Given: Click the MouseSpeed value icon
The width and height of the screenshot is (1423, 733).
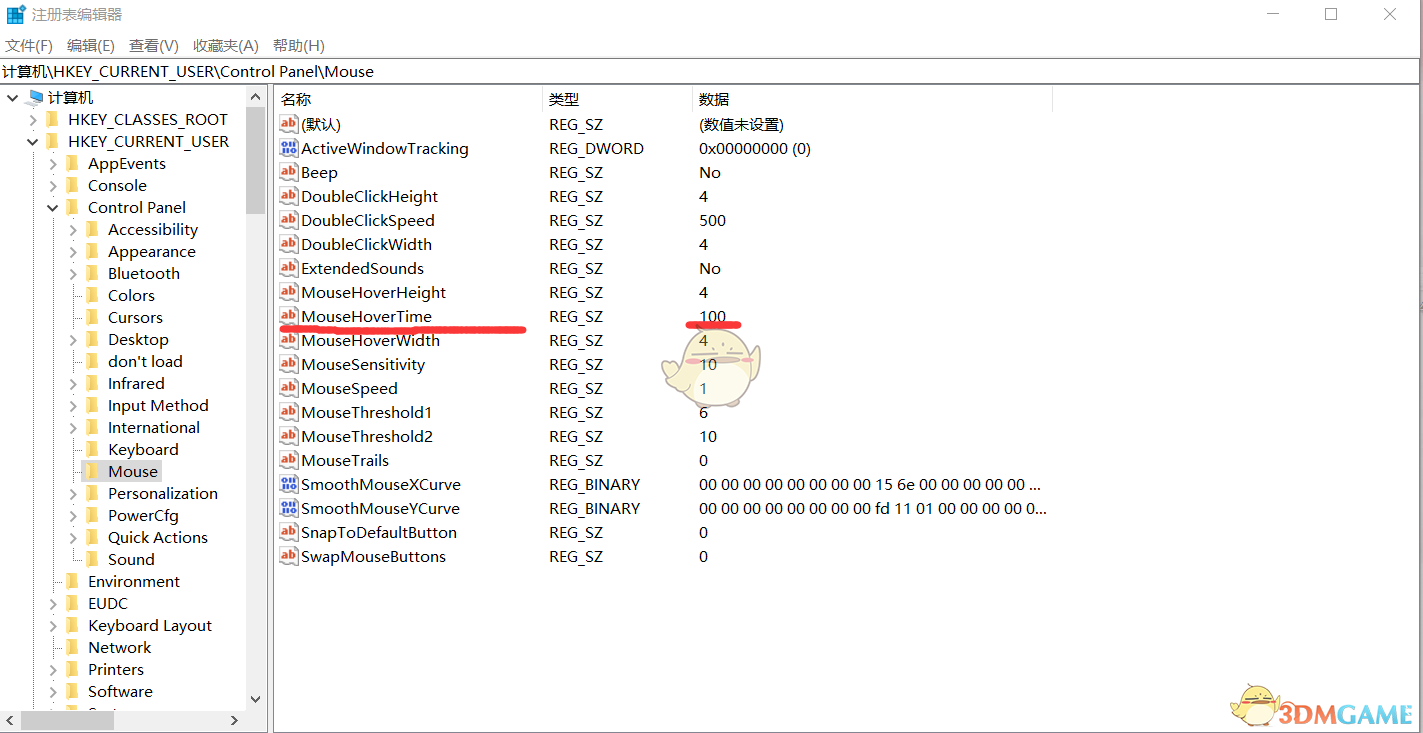Looking at the screenshot, I should pos(289,388).
